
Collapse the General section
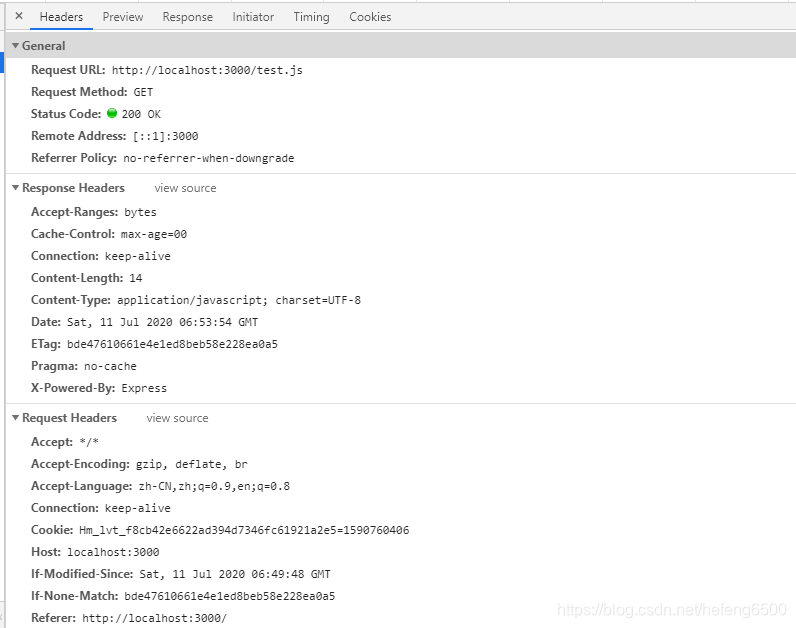[16, 46]
